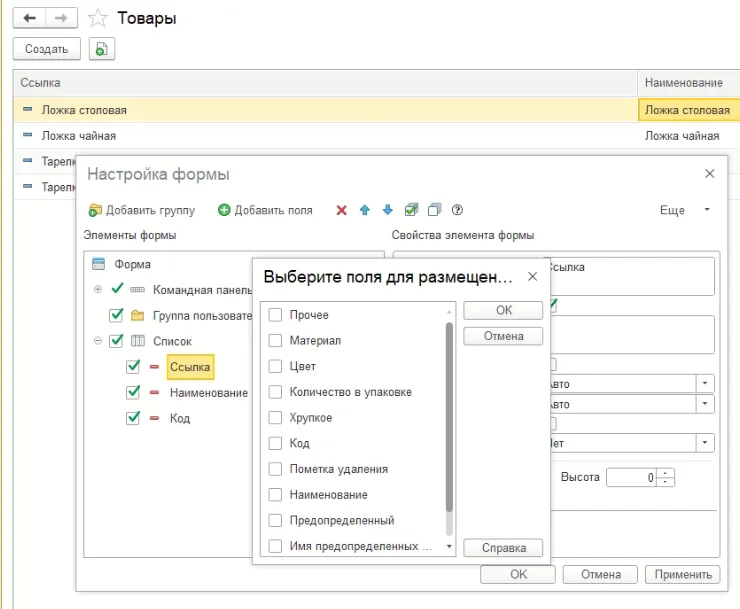Enable the Материал field checkbox
Image resolution: width=740 pixels, height=609 pixels.
pyautogui.click(x=276, y=341)
